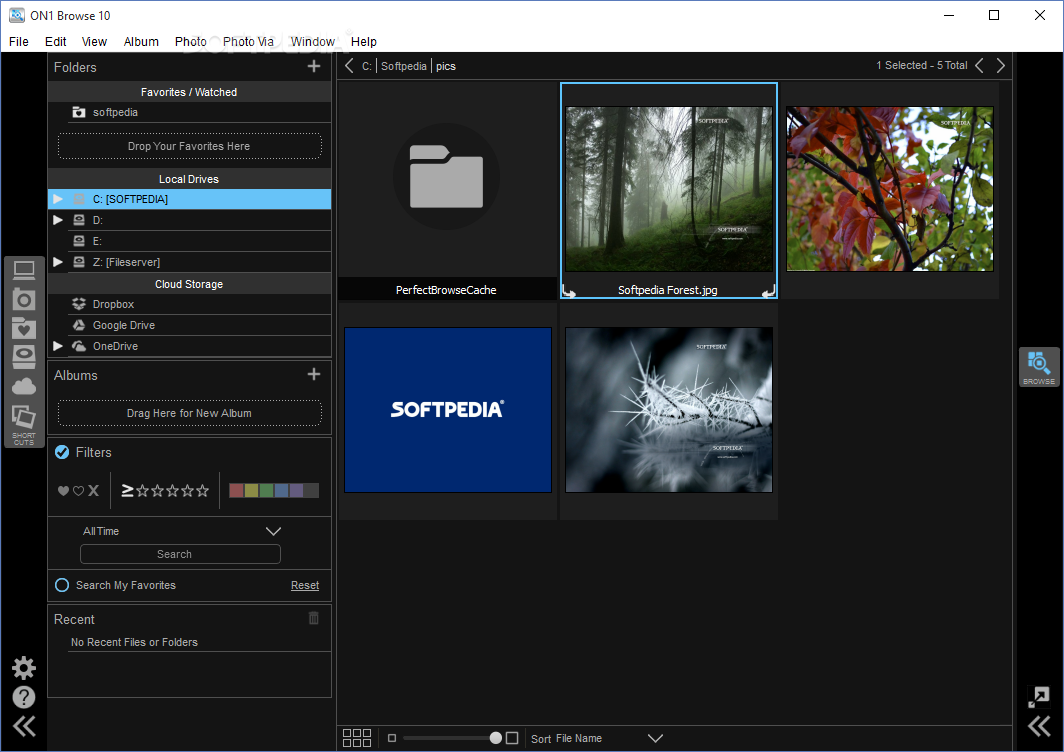Expand the Z: [Fileserver] drive
The width and height of the screenshot is (1064, 752).
click(58, 262)
